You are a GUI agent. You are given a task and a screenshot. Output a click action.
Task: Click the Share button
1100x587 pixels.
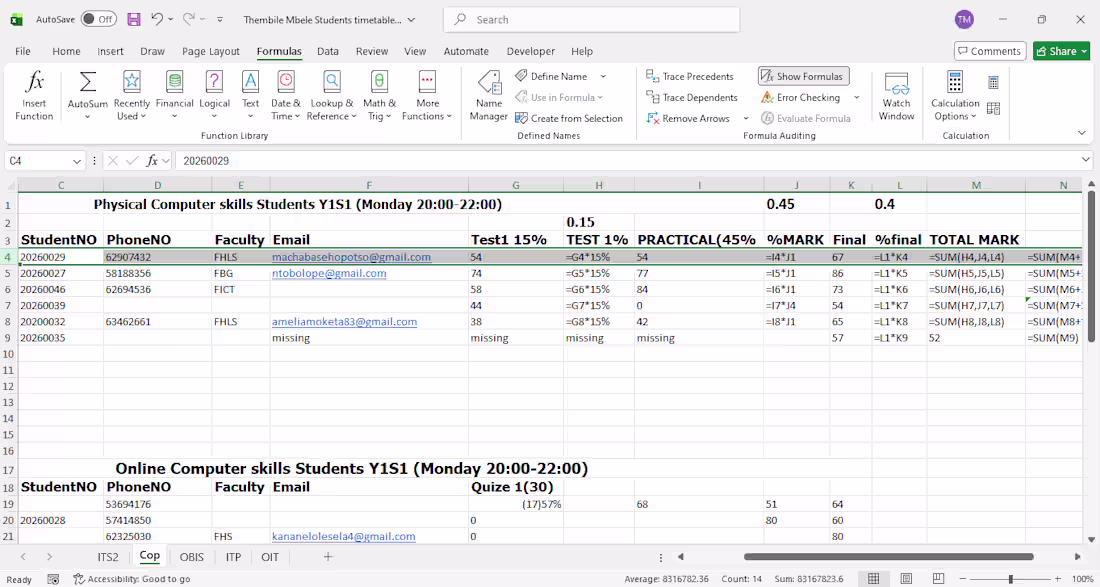1061,51
